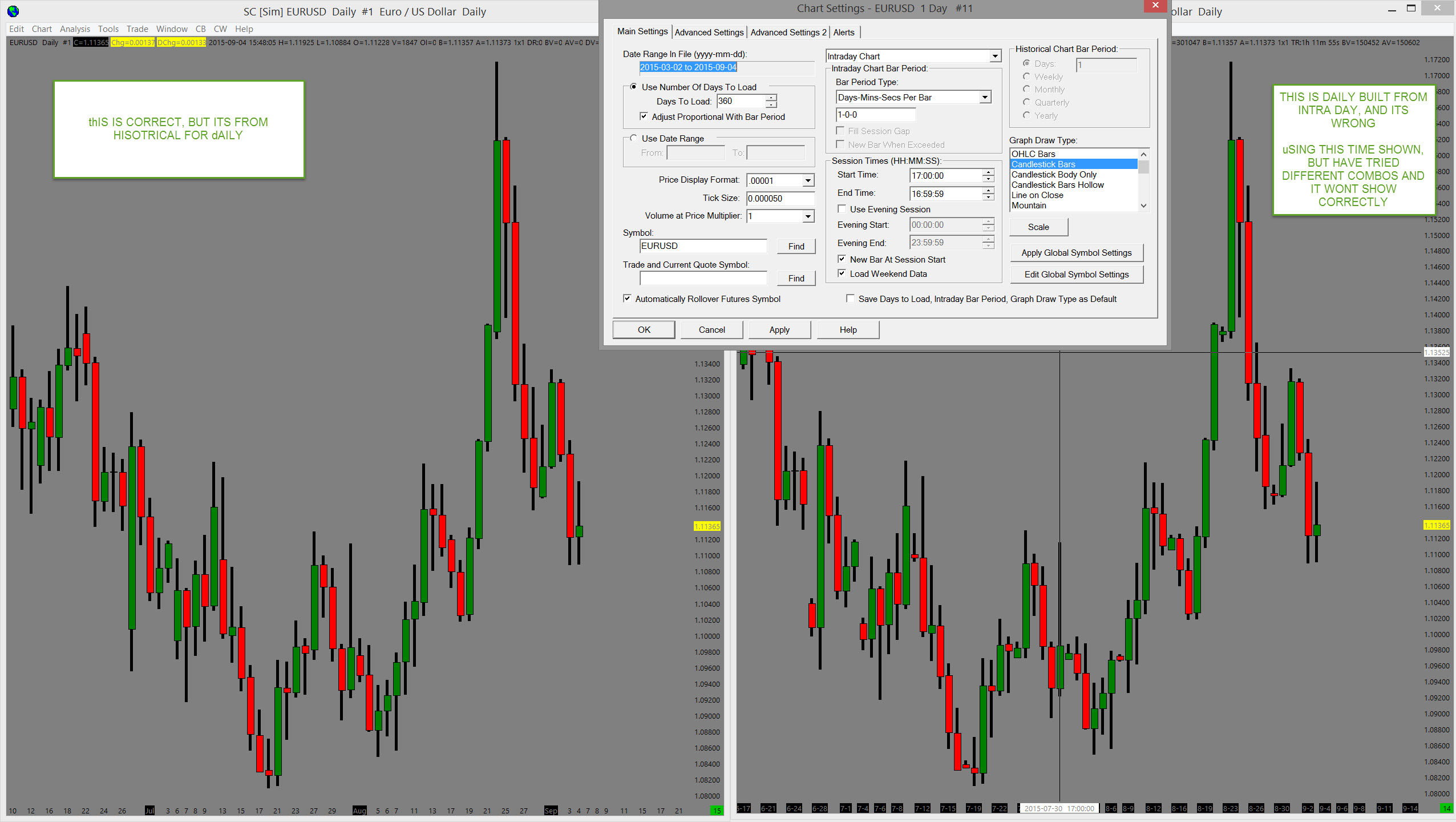Increase Days To Load with up spinner
The image size is (1456, 822).
pos(771,98)
